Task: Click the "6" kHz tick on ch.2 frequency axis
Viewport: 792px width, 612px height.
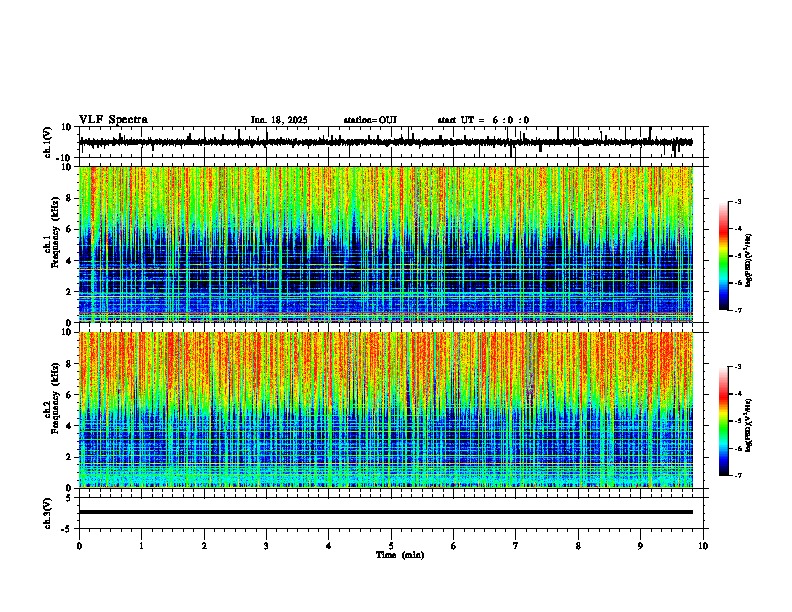Action: pyautogui.click(x=70, y=394)
